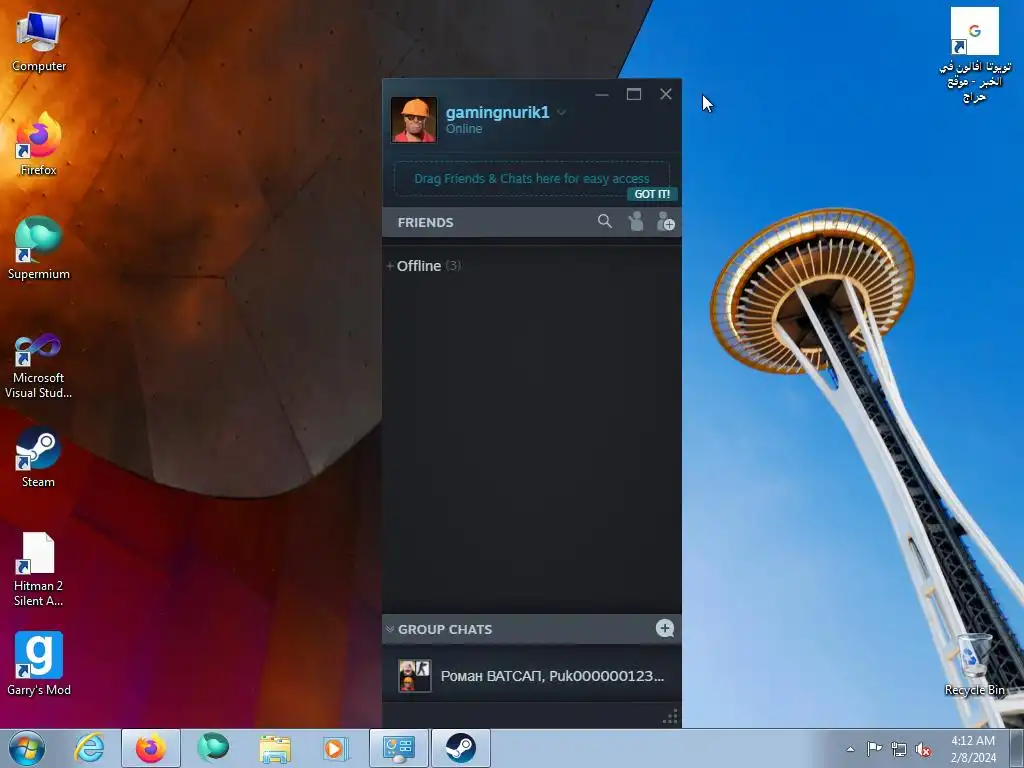This screenshot has height=768, width=1024.
Task: Maximize the Steam friends window
Action: coord(633,95)
